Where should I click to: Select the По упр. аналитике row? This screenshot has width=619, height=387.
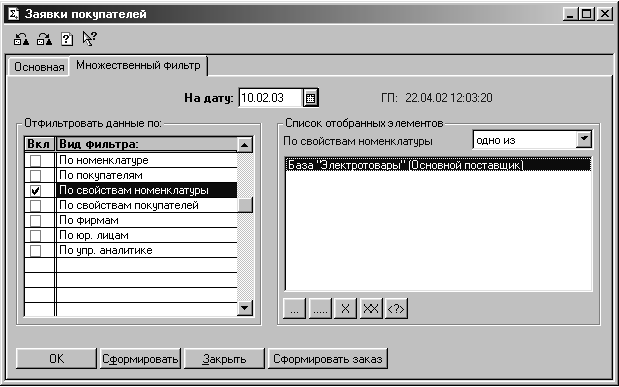[x=147, y=250]
